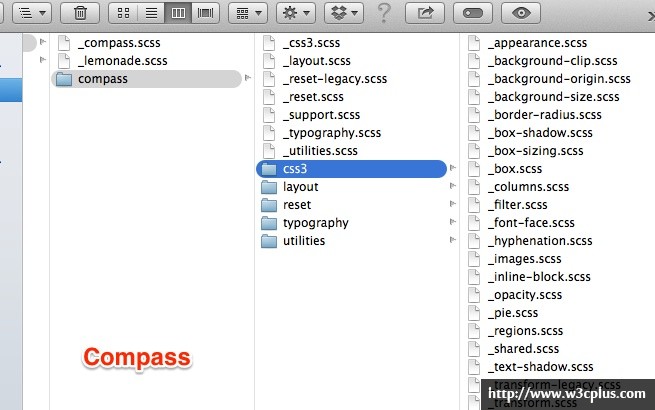This screenshot has width=655, height=410.
Task: Select the _lemonade.scss file
Action: [x=122, y=61]
